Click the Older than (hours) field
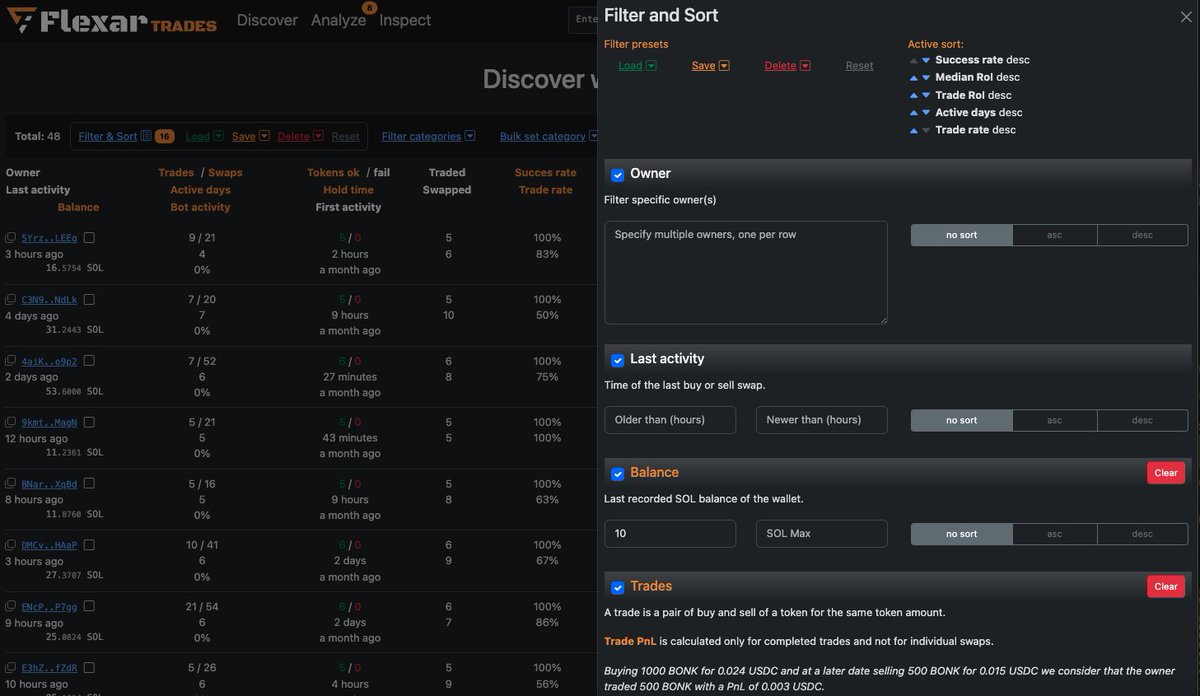 point(670,420)
